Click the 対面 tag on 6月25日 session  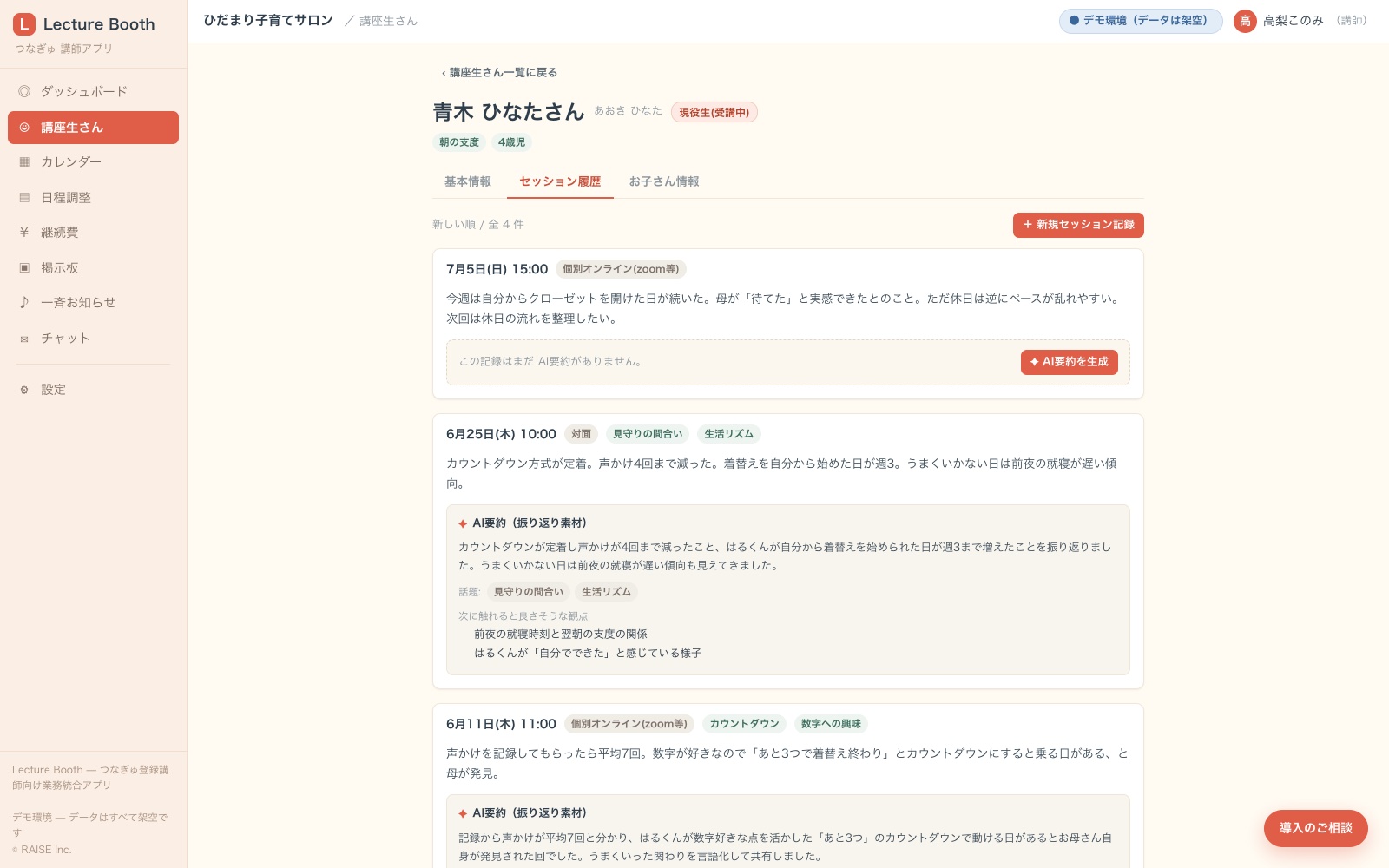pyautogui.click(x=581, y=434)
